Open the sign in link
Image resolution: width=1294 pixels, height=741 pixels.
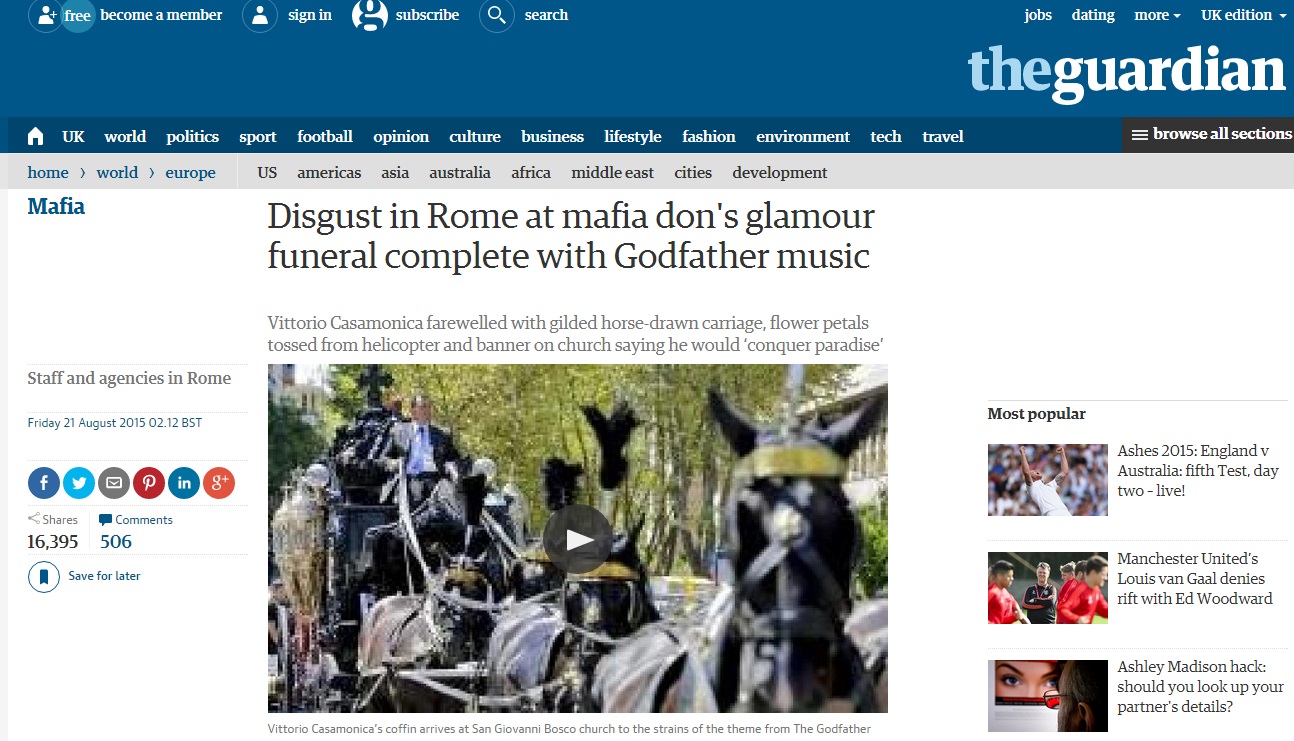pyautogui.click(x=310, y=15)
